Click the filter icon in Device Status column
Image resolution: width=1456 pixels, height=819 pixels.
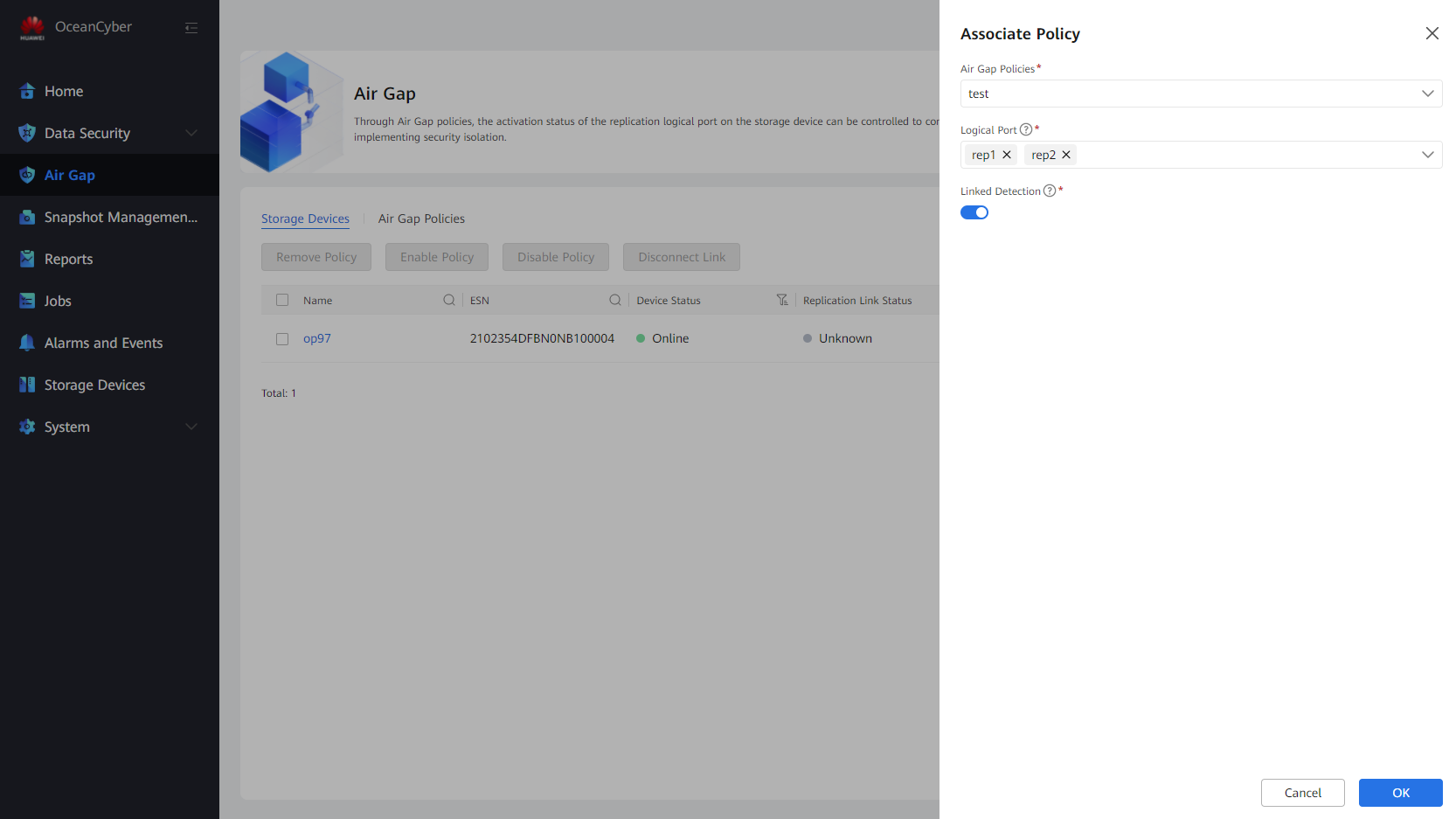click(x=782, y=300)
